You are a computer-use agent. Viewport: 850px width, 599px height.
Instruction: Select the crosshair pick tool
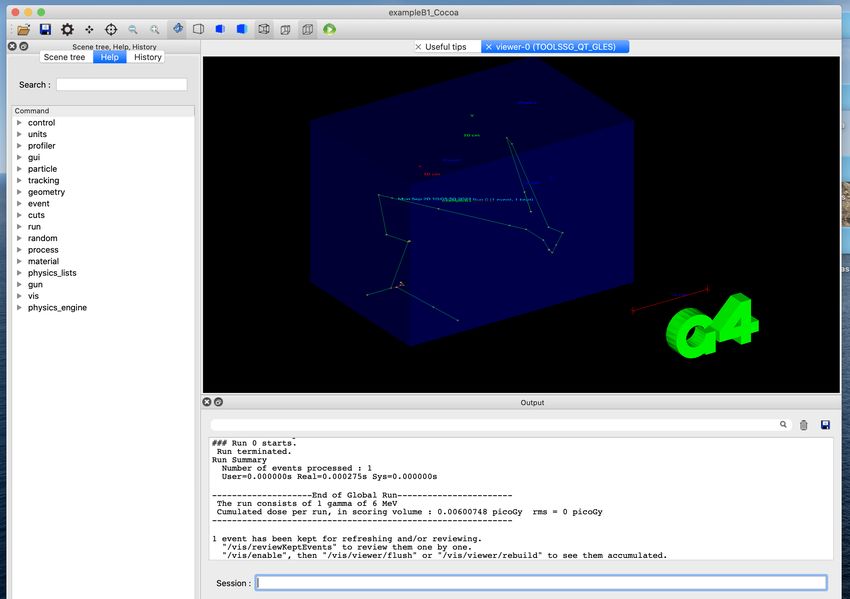(x=111, y=29)
